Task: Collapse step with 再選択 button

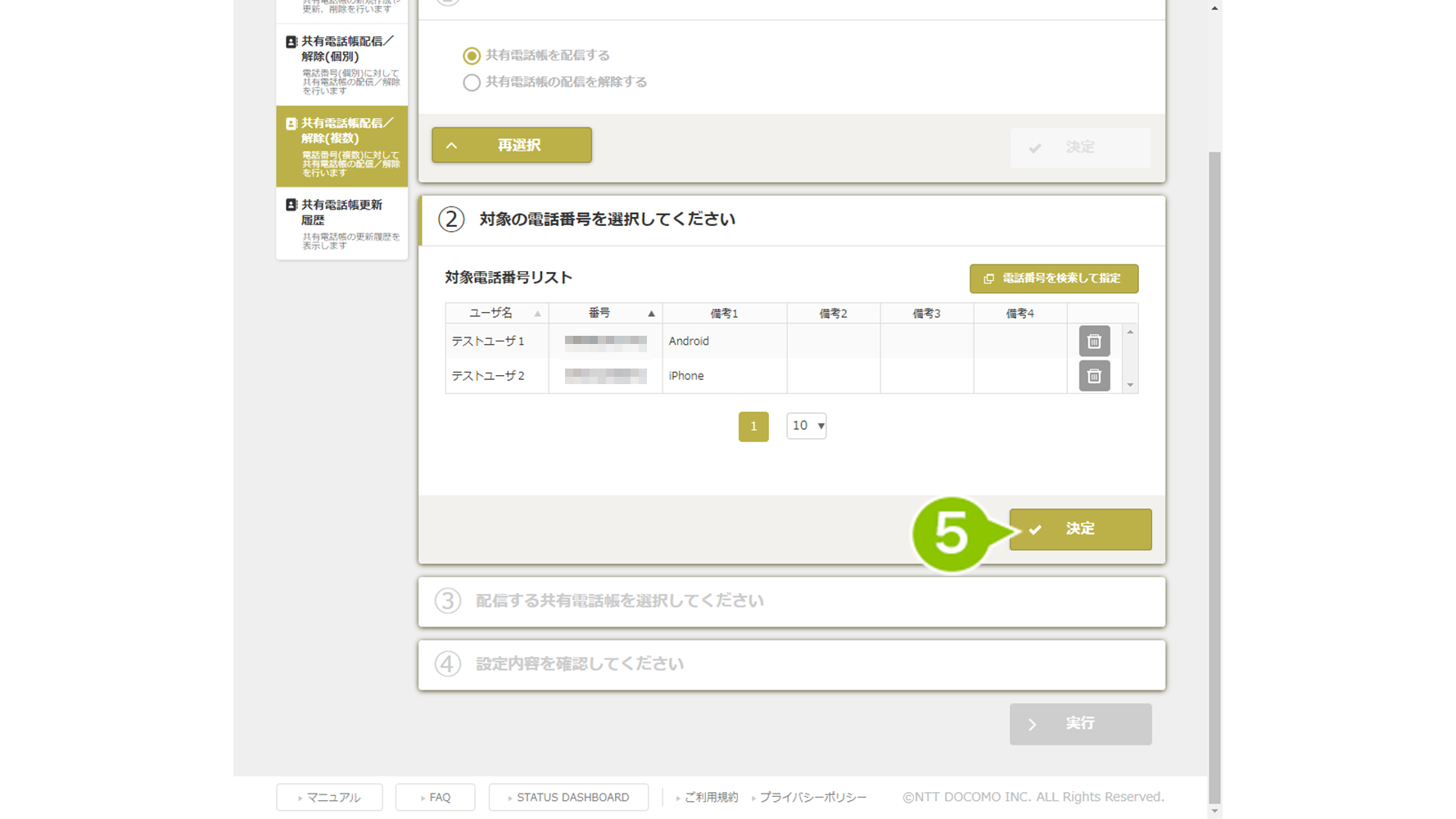Action: click(x=512, y=145)
